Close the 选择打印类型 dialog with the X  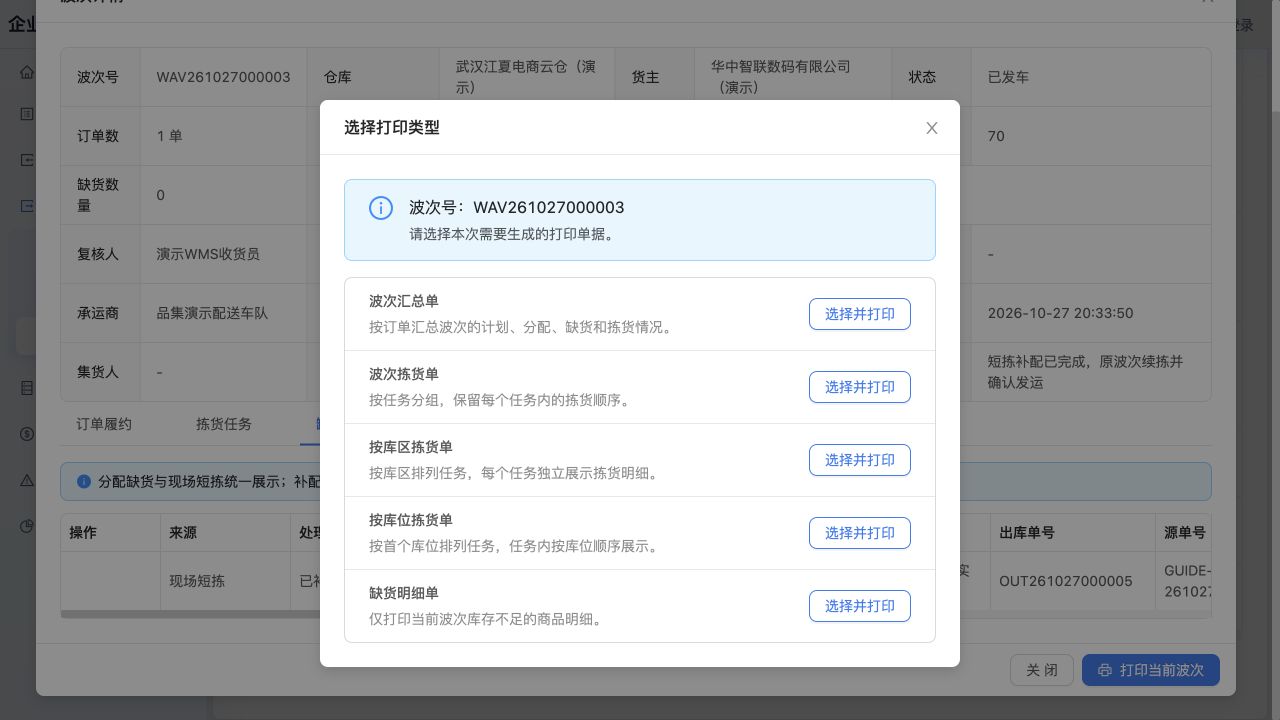tap(932, 128)
